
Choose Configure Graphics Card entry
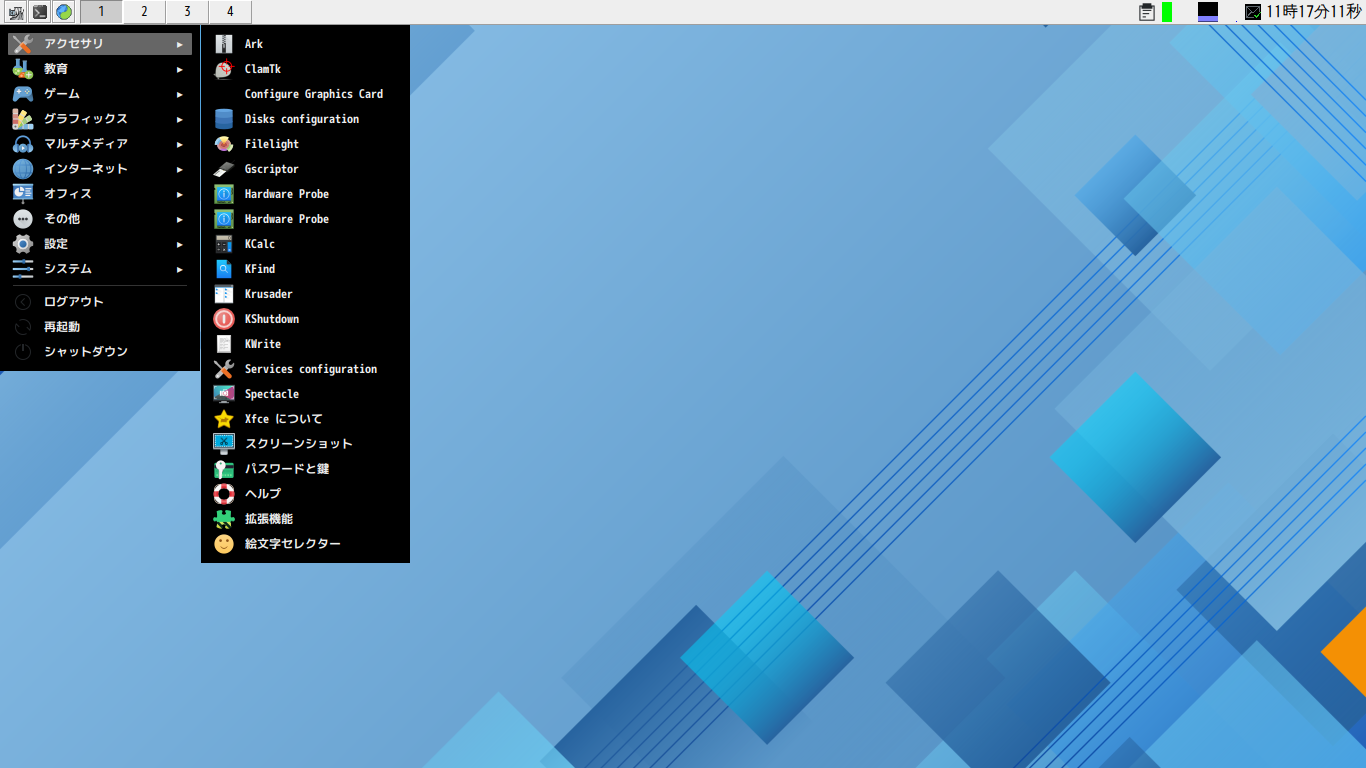[305, 94]
